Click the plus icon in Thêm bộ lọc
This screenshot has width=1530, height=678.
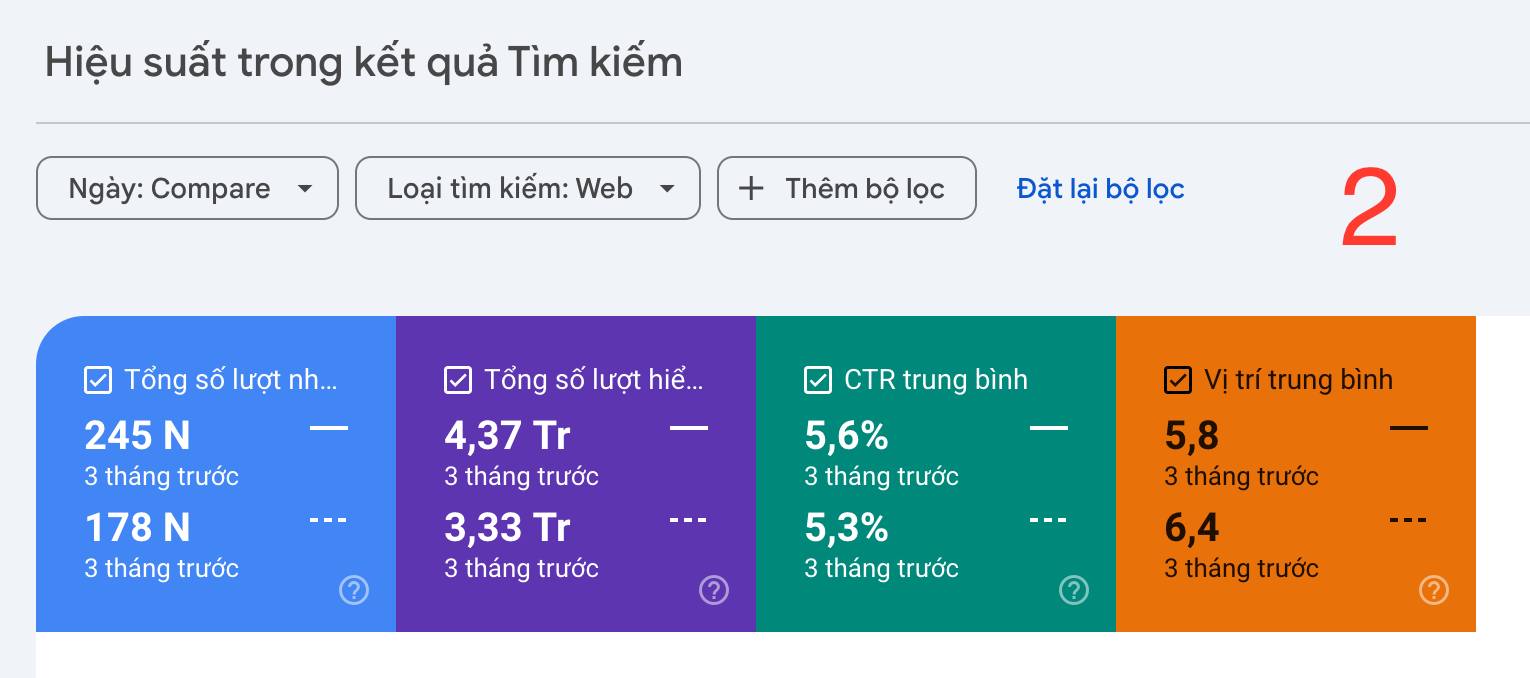751,188
